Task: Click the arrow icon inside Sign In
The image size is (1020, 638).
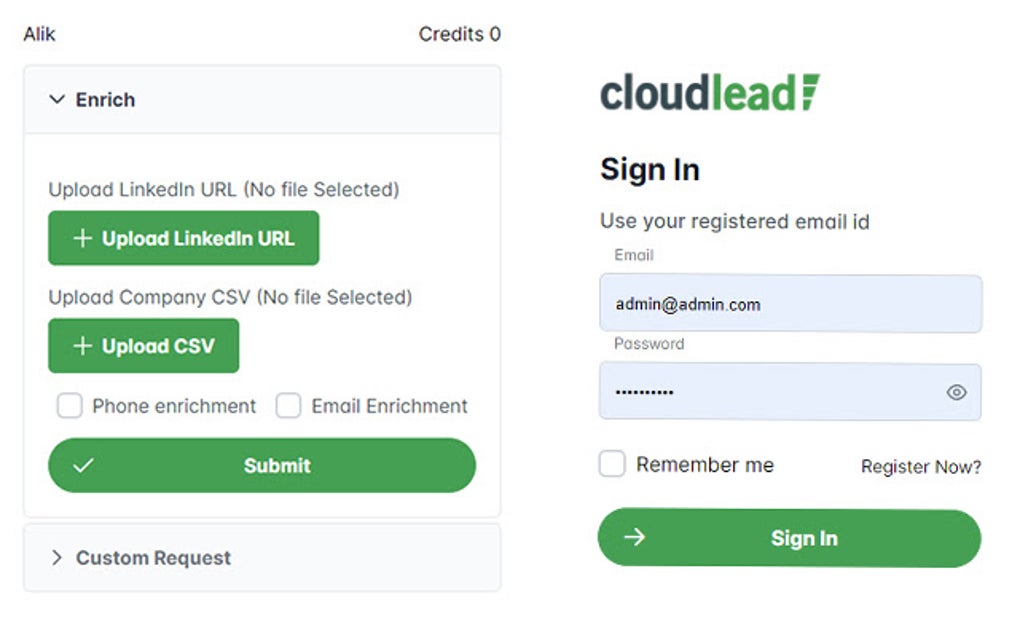Action: point(633,538)
